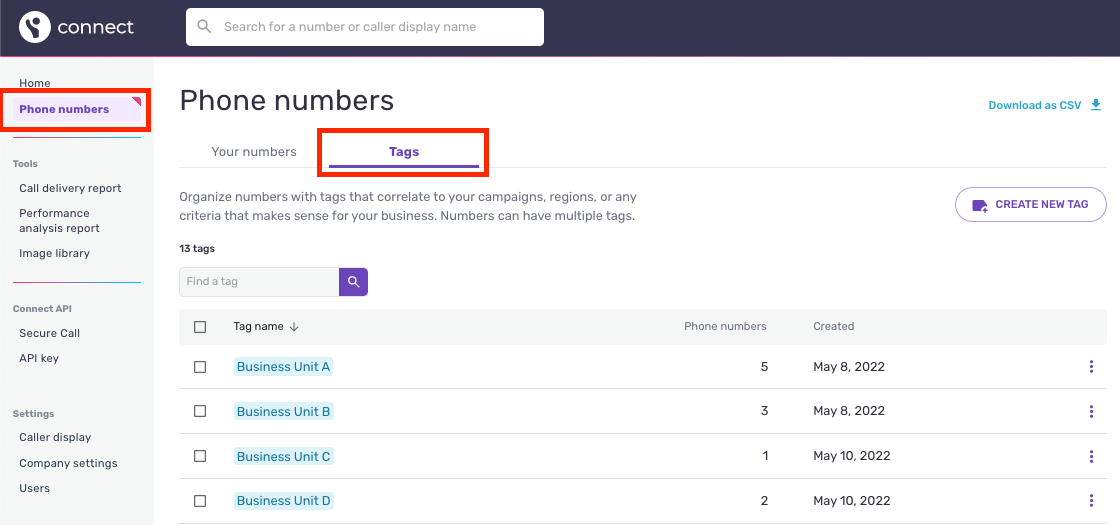The width and height of the screenshot is (1120, 525).
Task: Click the sort arrow next to Tag name
Action: tap(295, 327)
